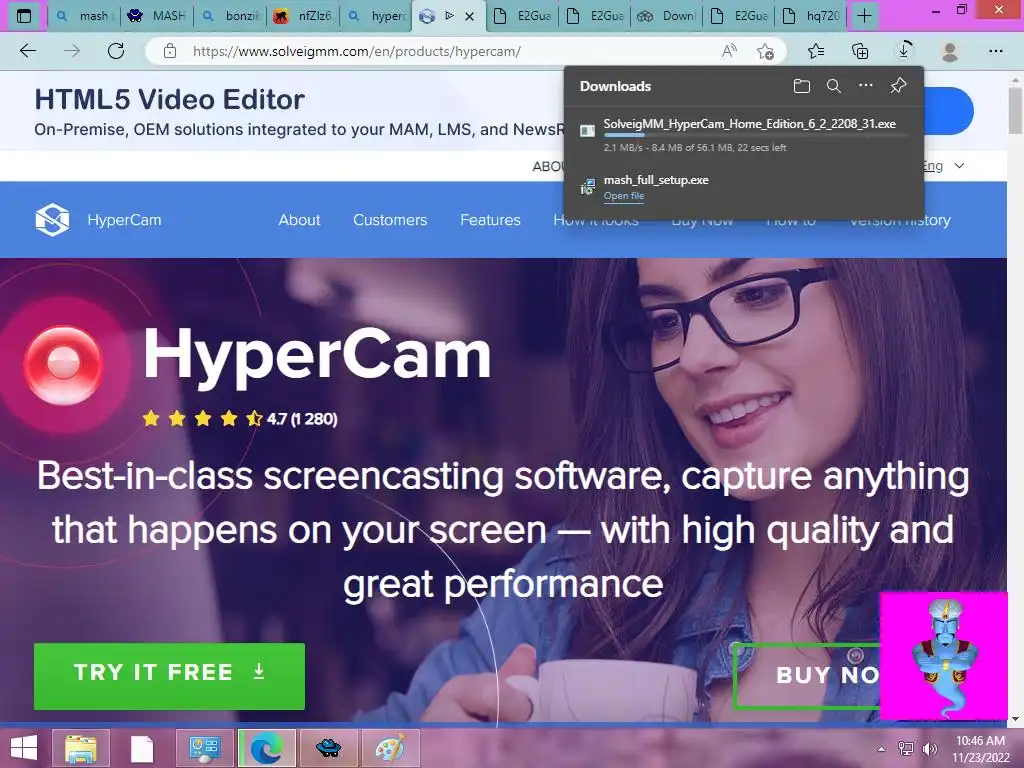Open the taskbar clock and date
The width and height of the screenshot is (1024, 768).
click(980, 748)
